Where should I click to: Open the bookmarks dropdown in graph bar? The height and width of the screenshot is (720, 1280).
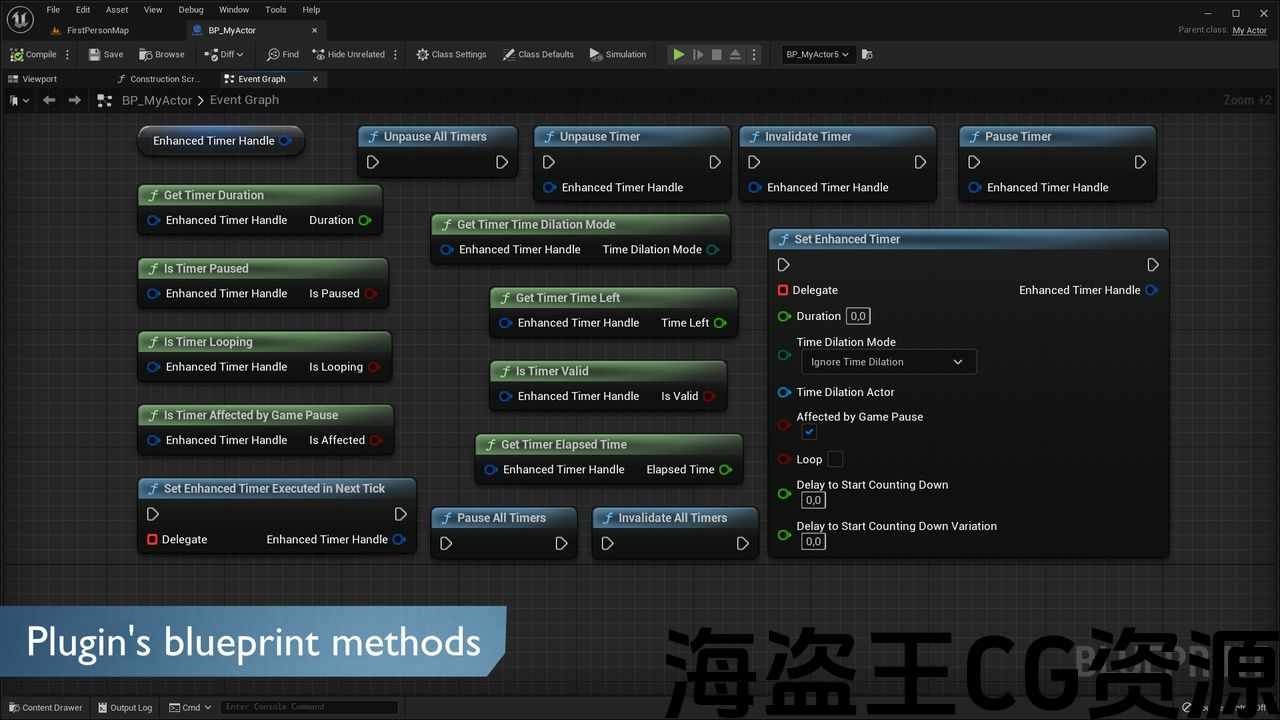point(19,100)
